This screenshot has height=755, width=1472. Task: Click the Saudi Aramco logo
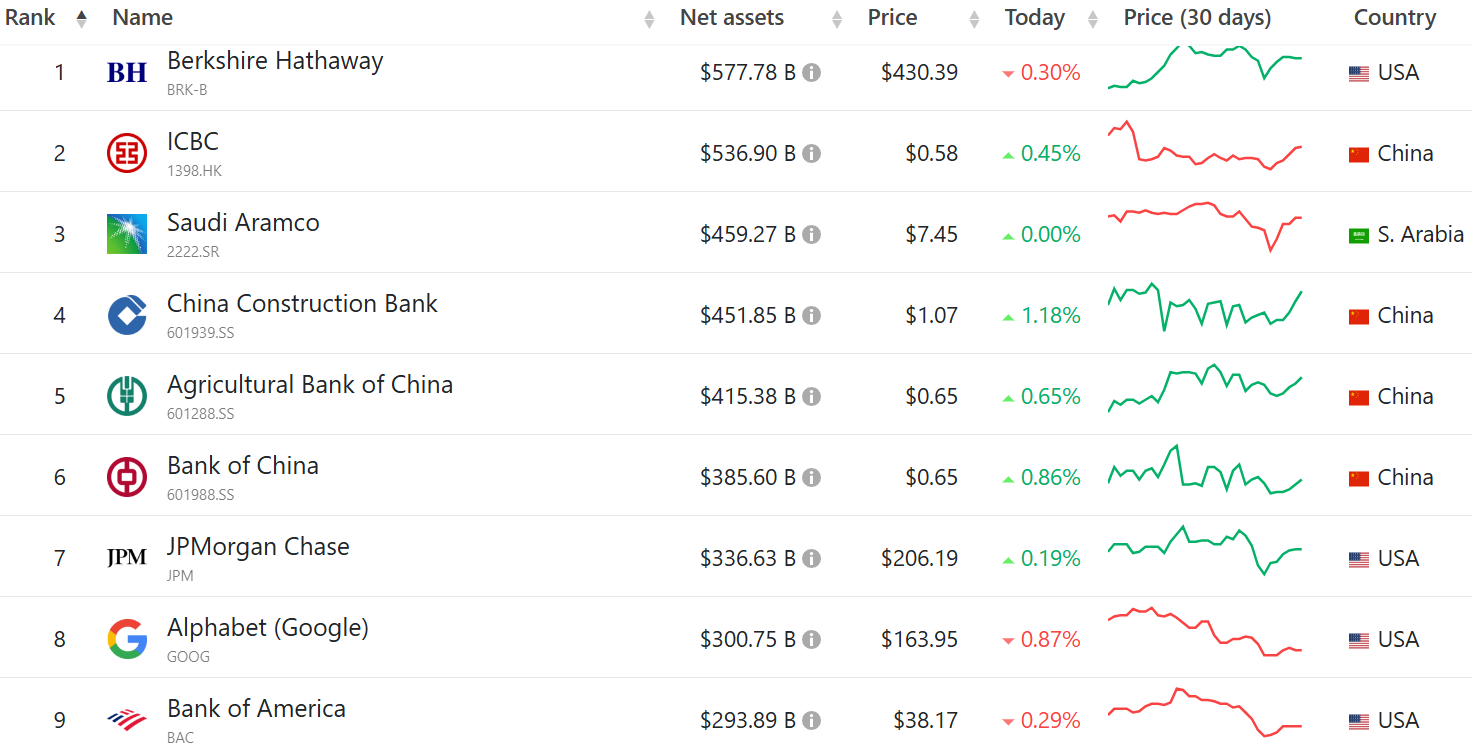(127, 234)
